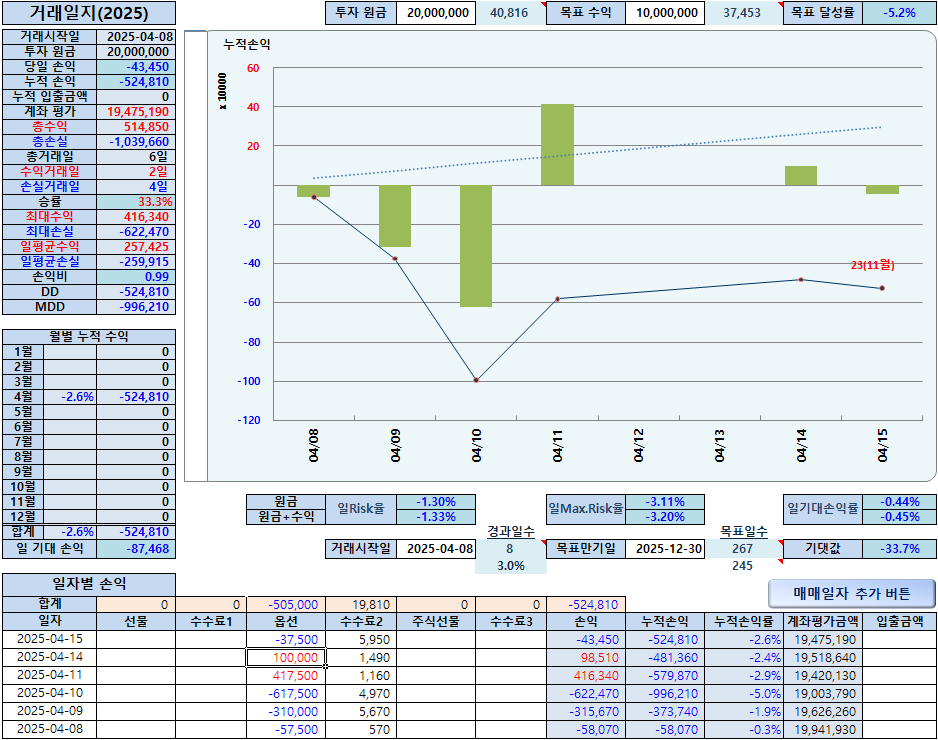The width and height of the screenshot is (938, 740).
Task: Select the 월별 누적 수익 header
Action: 89,336
